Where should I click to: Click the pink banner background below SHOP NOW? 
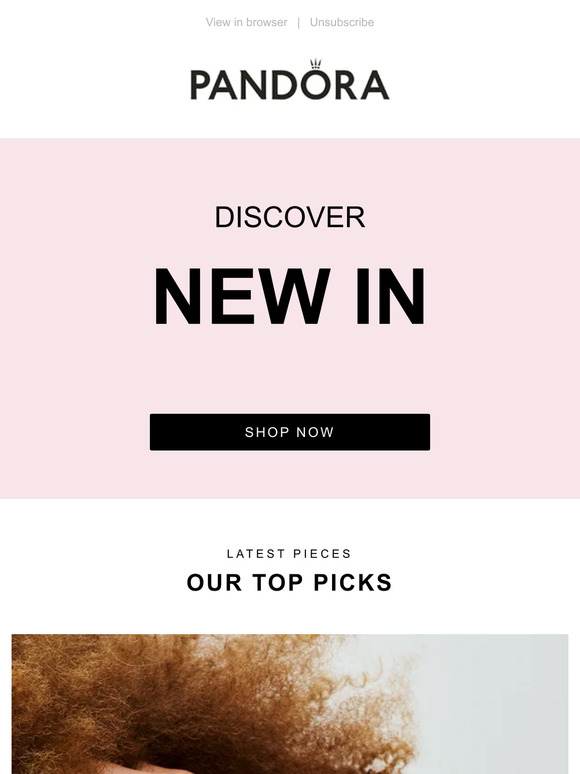[x=290, y=474]
